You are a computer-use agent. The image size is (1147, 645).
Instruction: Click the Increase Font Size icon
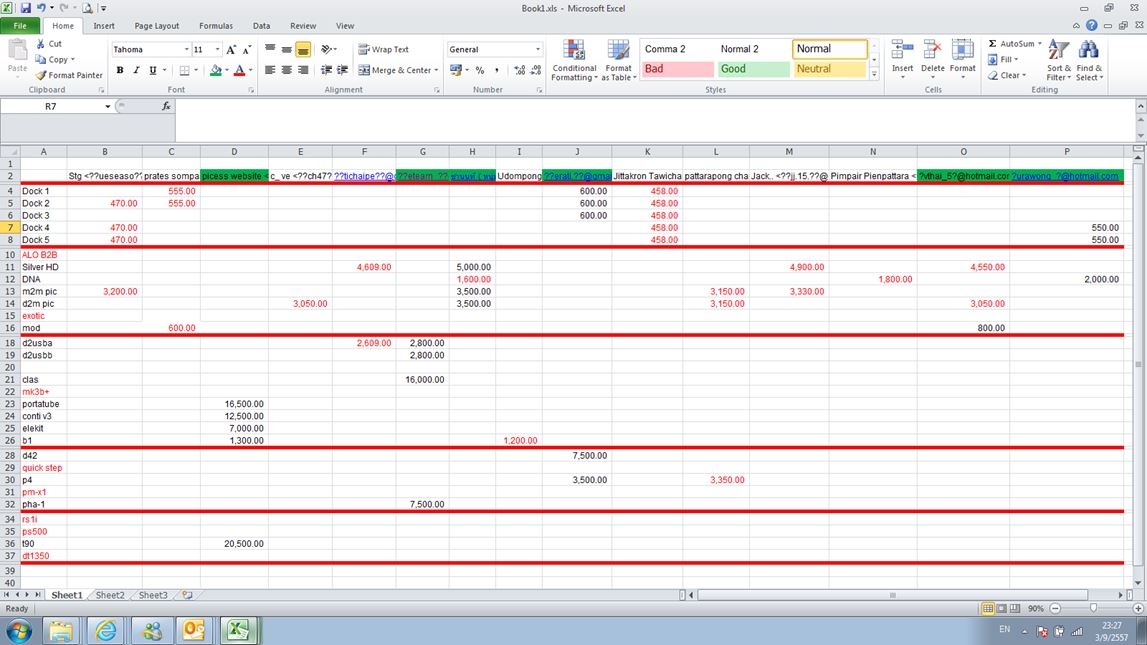click(231, 49)
